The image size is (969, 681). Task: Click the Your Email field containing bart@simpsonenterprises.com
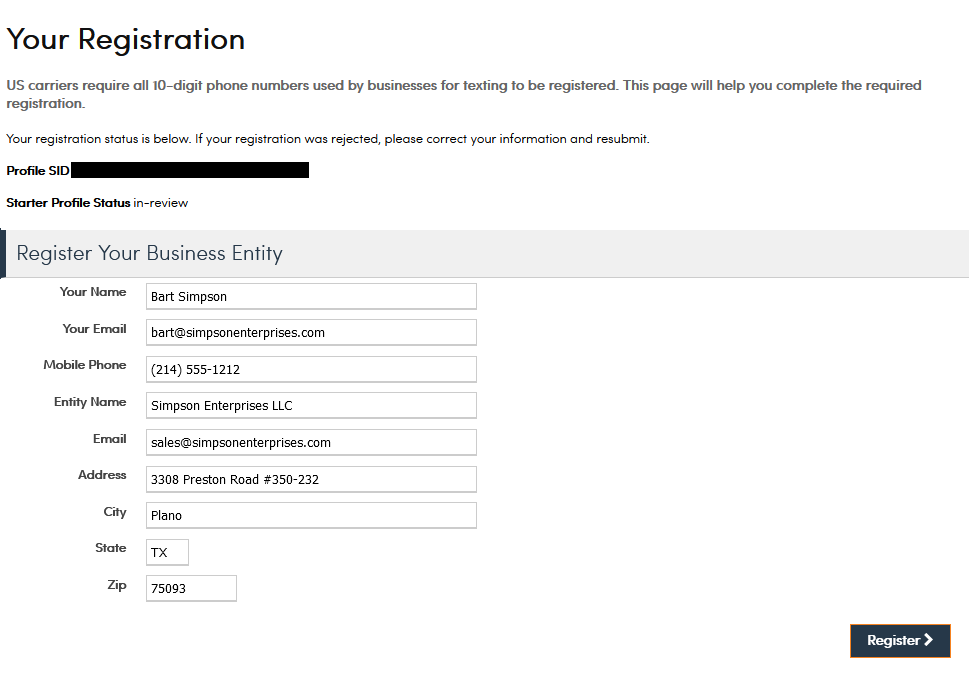[311, 332]
